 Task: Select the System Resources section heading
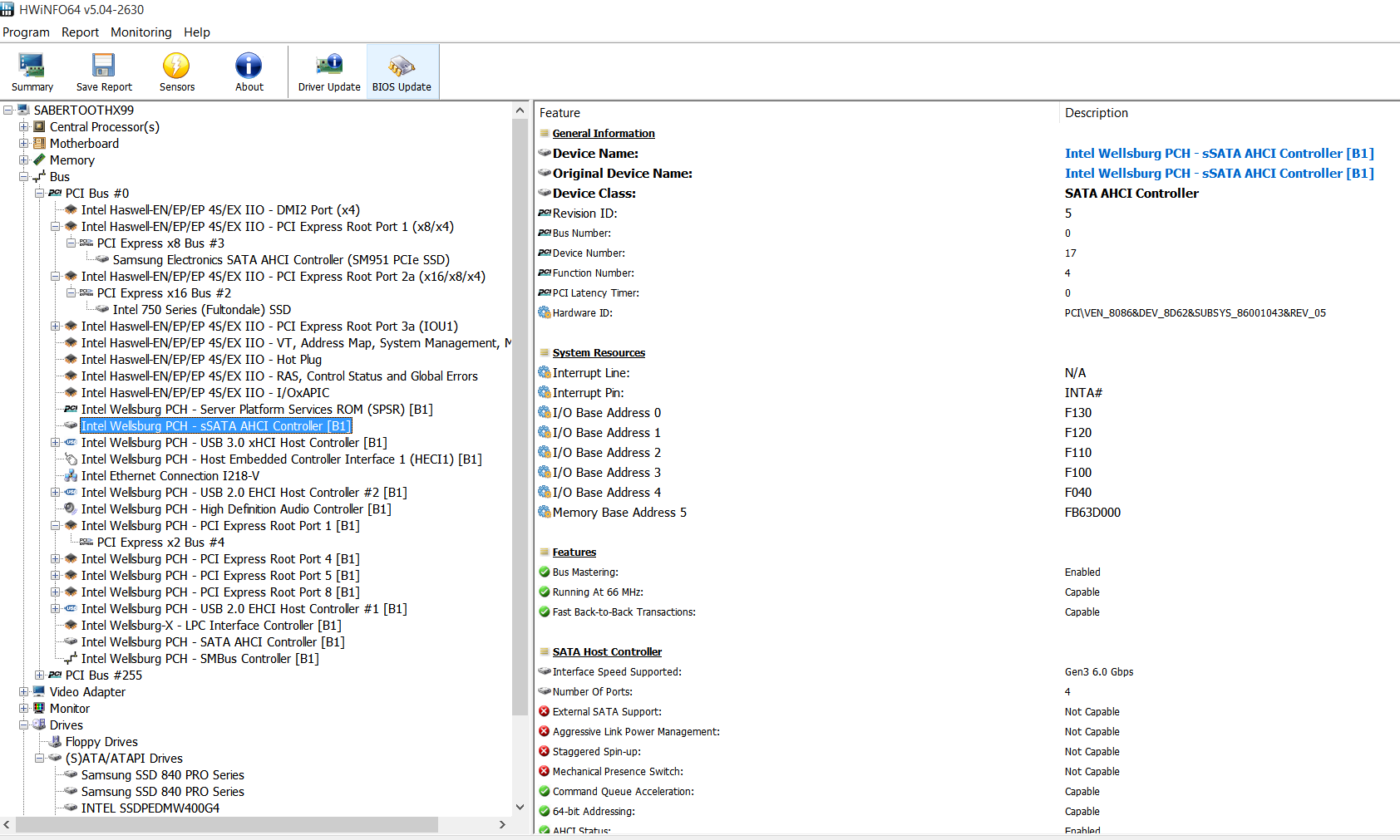pos(599,352)
